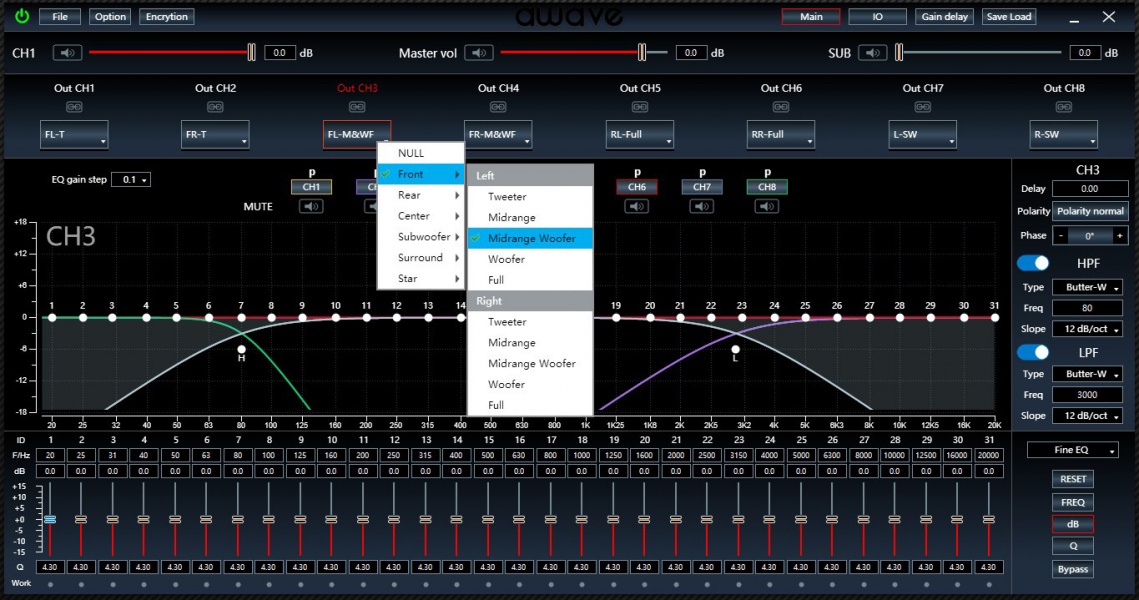This screenshot has height=600, width=1139.
Task: Select Left Tweeter from submenu
Action: pyautogui.click(x=507, y=197)
